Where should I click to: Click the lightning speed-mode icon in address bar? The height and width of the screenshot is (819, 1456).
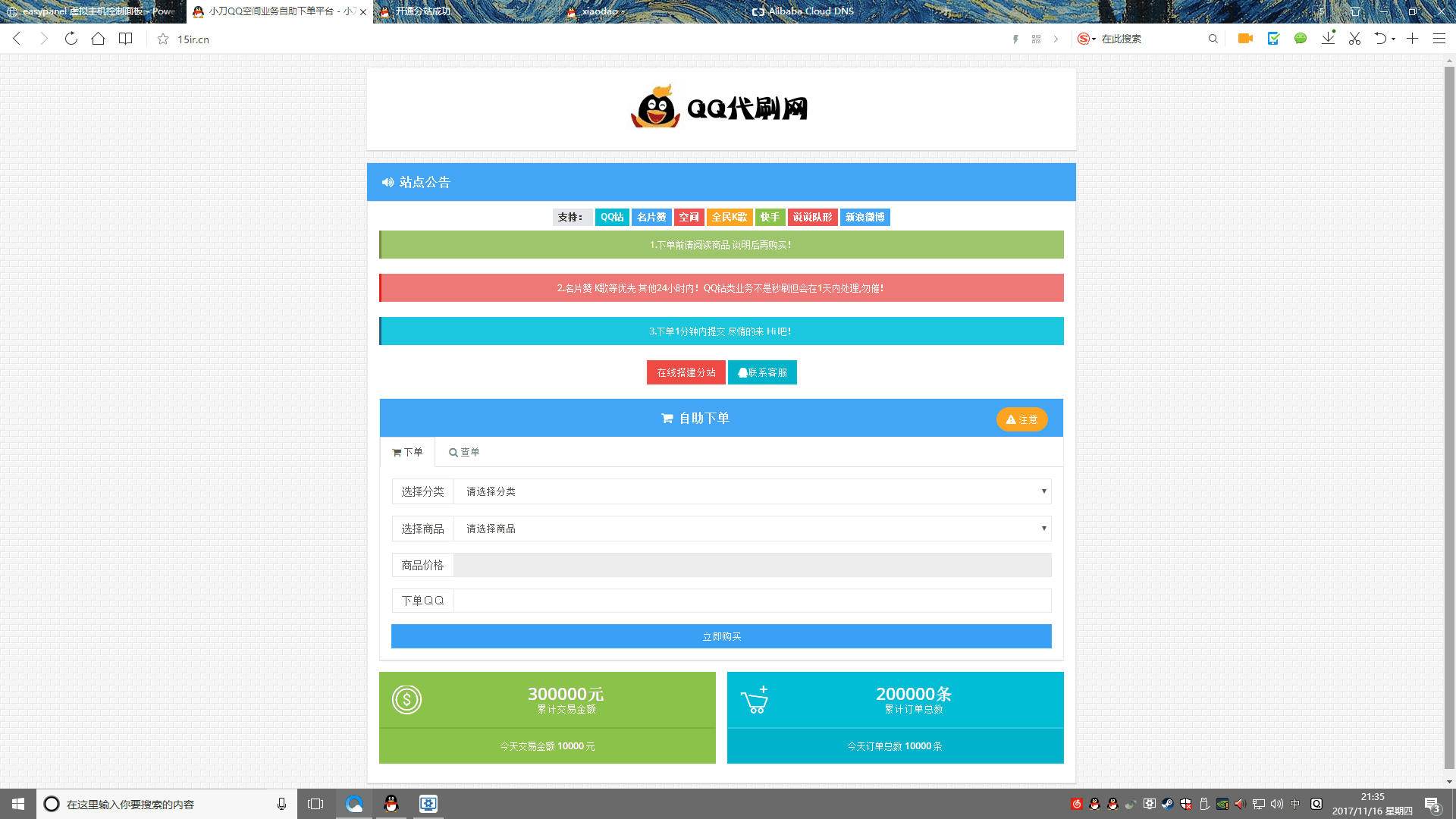coord(1015,39)
